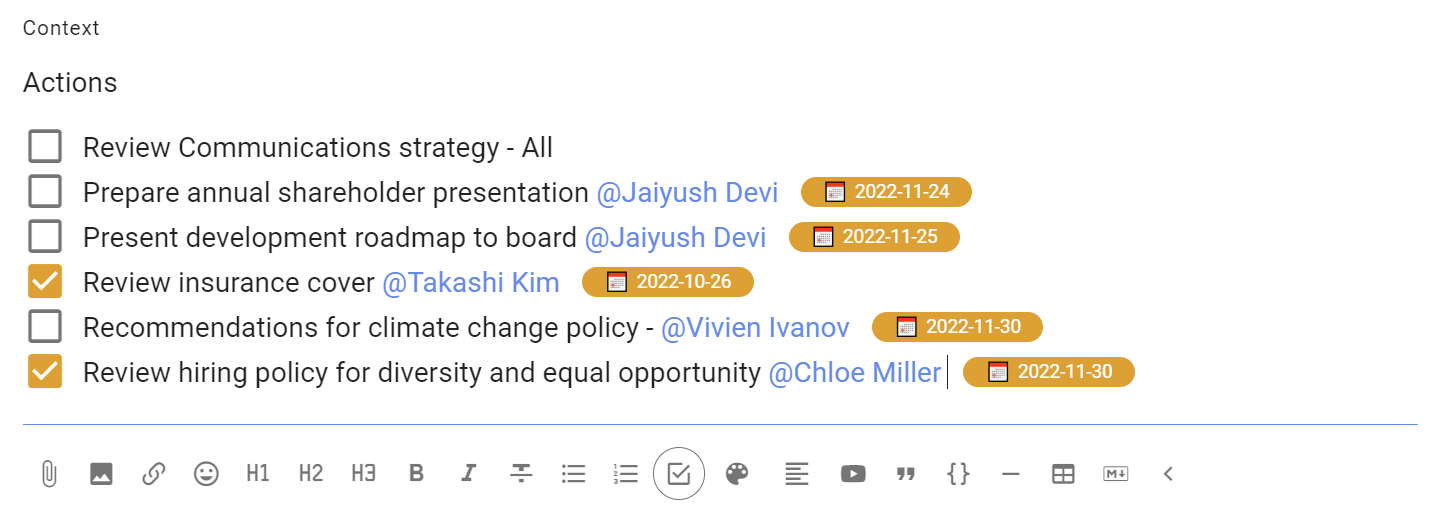Toggle italic formatting
The image size is (1443, 508).
[x=468, y=474]
